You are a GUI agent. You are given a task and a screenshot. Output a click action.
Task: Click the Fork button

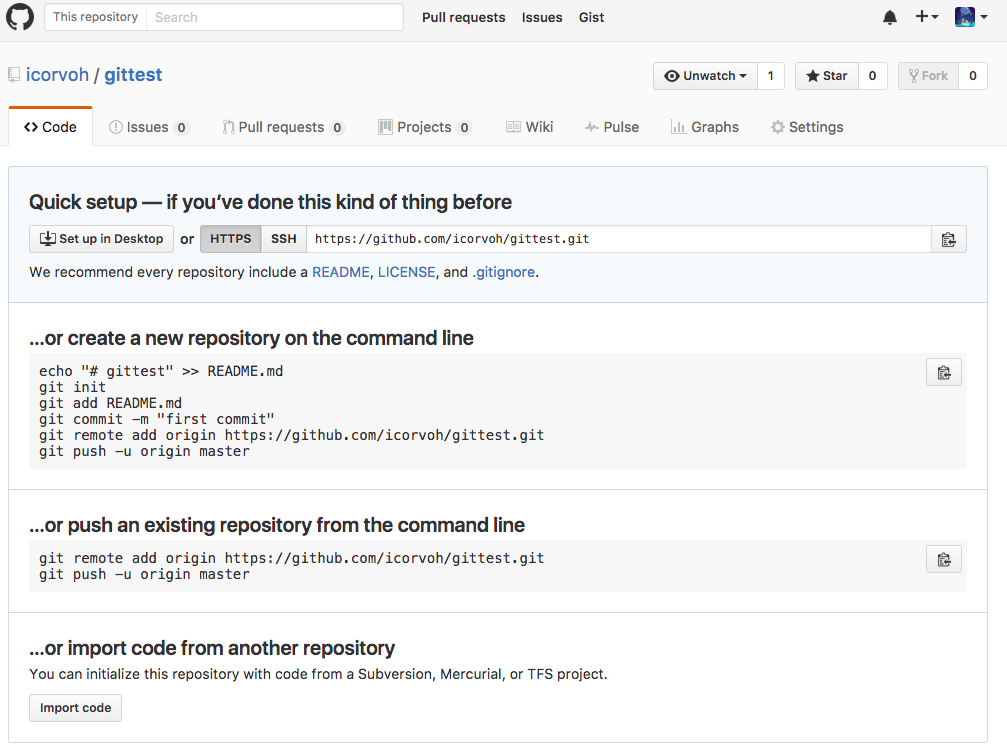click(928, 76)
